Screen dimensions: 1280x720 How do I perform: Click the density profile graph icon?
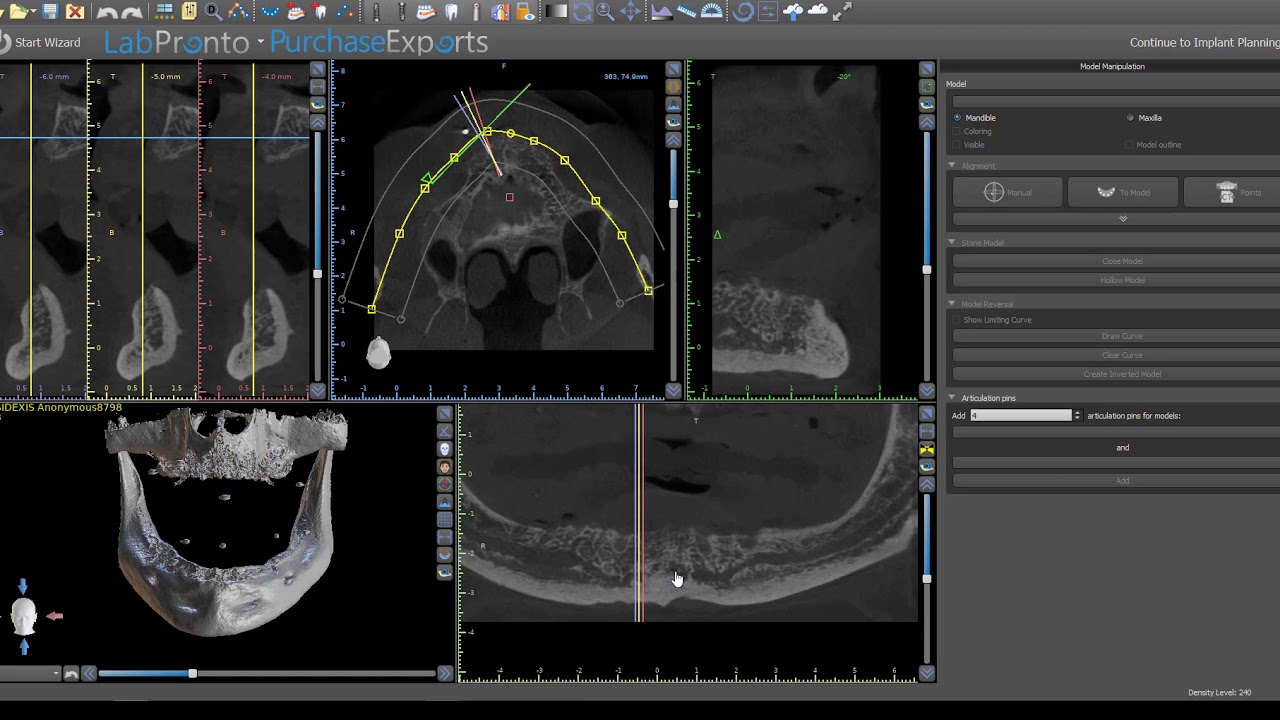[661, 11]
